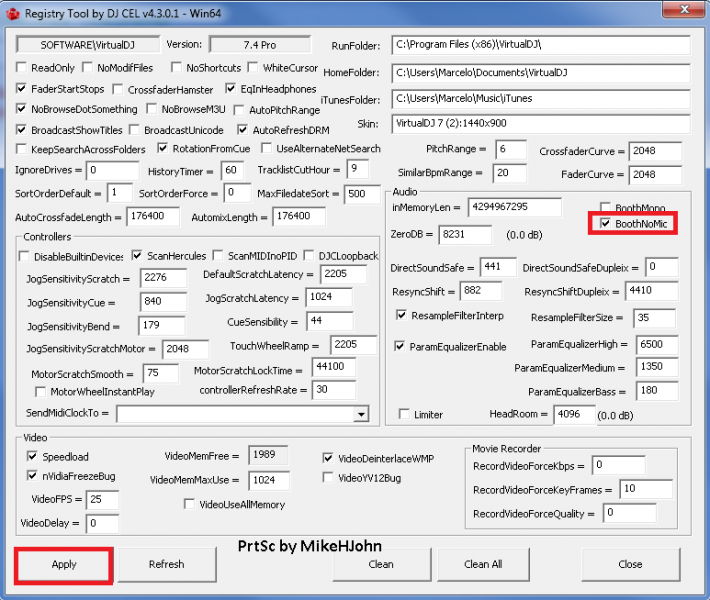Image resolution: width=710 pixels, height=600 pixels.
Task: Enable the AutoPitchRange checkbox
Action: (x=239, y=110)
